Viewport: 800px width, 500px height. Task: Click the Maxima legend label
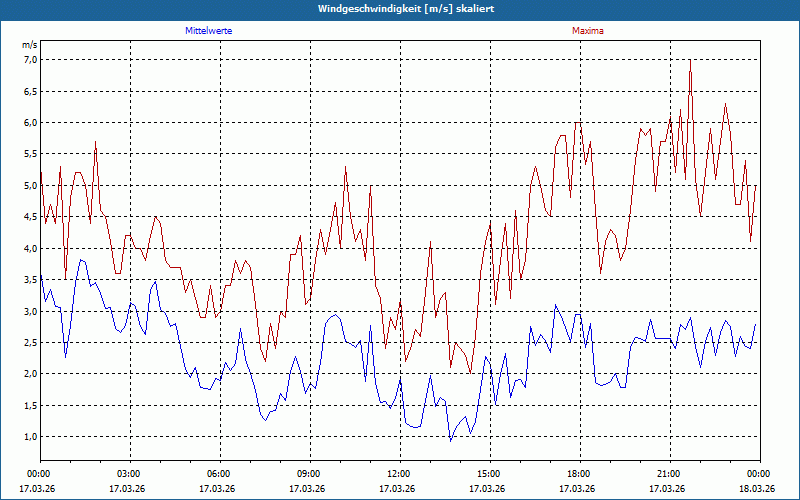587,31
